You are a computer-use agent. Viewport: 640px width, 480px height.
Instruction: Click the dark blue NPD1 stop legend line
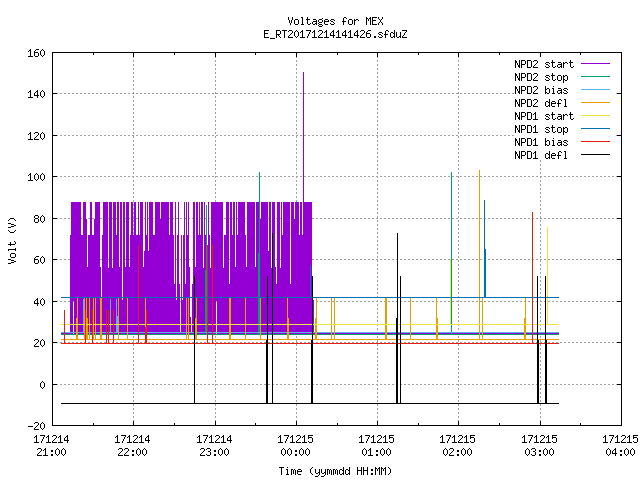tap(595, 129)
